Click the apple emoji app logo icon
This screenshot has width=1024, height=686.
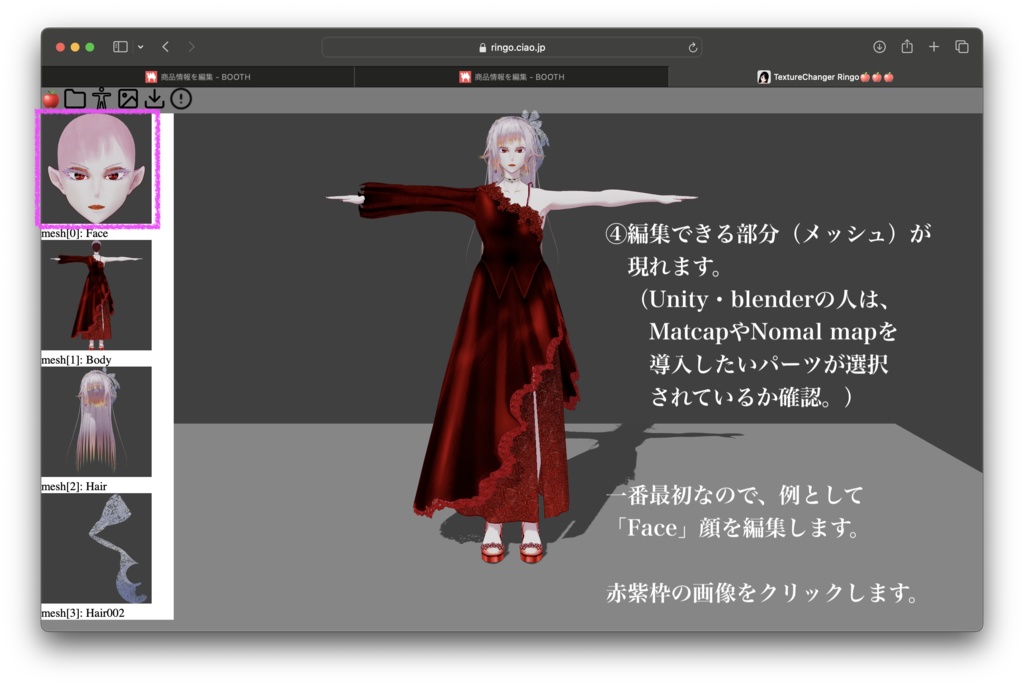click(50, 98)
